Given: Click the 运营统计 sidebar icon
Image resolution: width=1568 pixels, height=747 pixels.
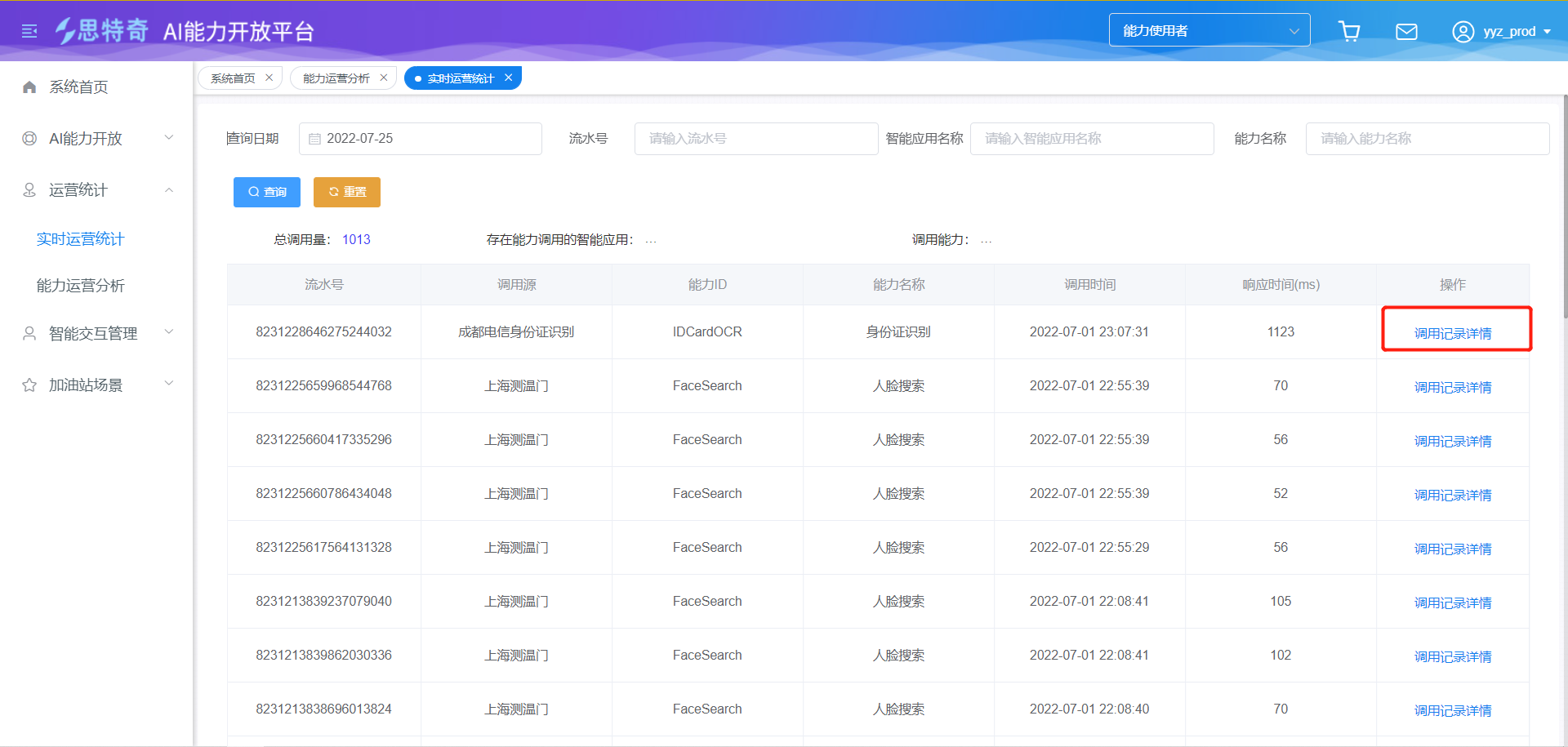Looking at the screenshot, I should point(29,189).
